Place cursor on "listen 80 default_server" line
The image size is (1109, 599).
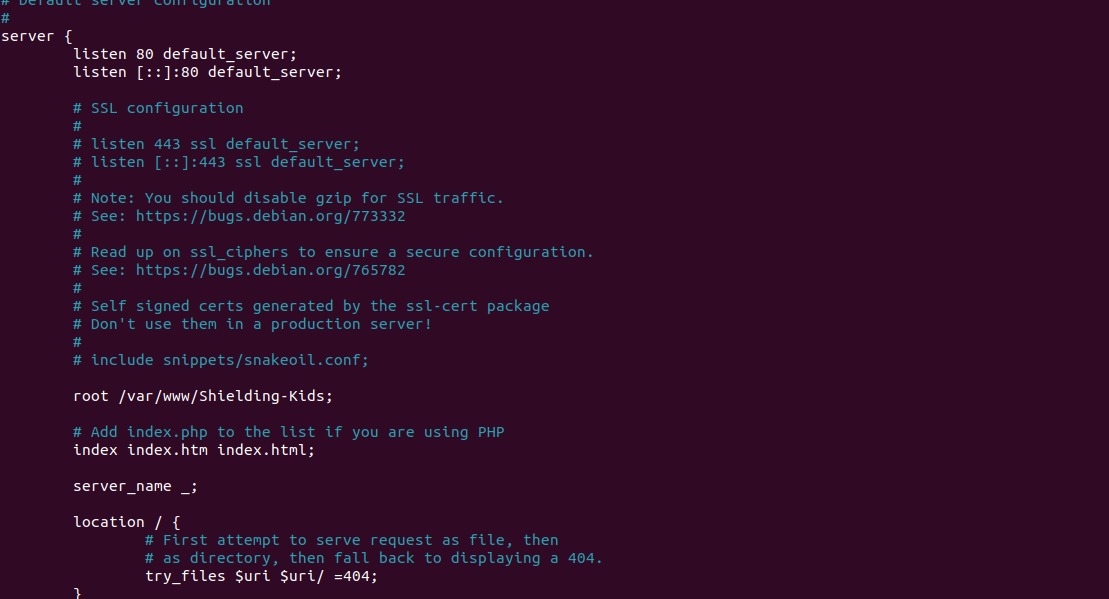click(185, 54)
